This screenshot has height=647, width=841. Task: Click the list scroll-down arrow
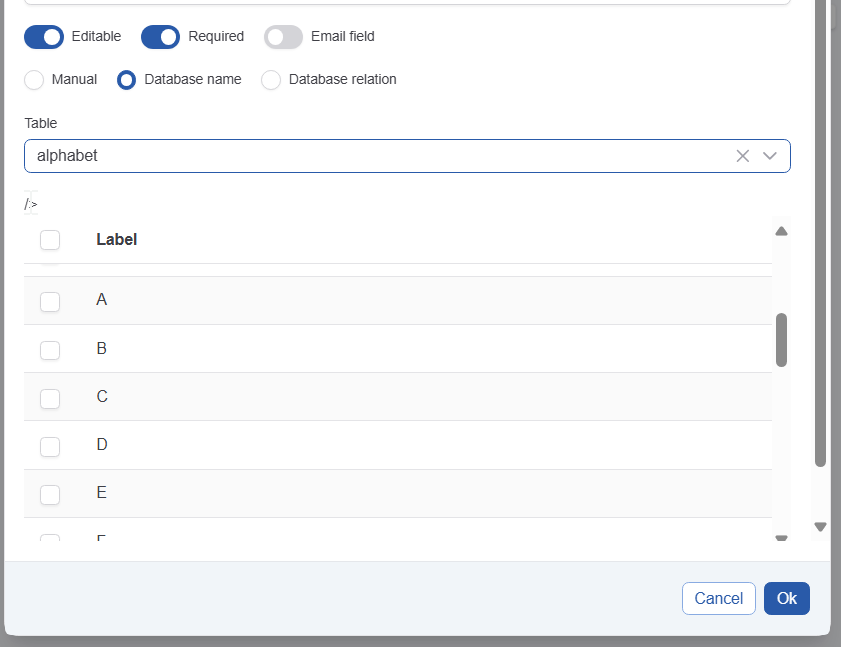pyautogui.click(x=781, y=538)
